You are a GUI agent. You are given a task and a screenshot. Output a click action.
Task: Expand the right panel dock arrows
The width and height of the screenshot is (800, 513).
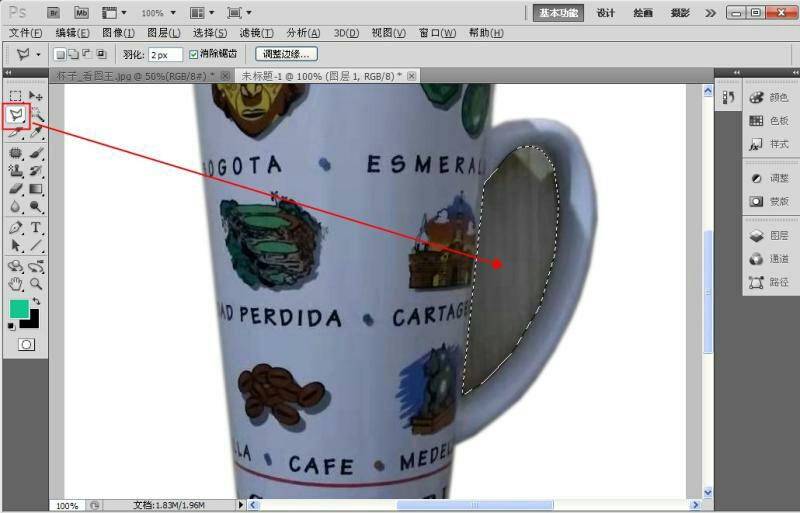click(x=736, y=72)
